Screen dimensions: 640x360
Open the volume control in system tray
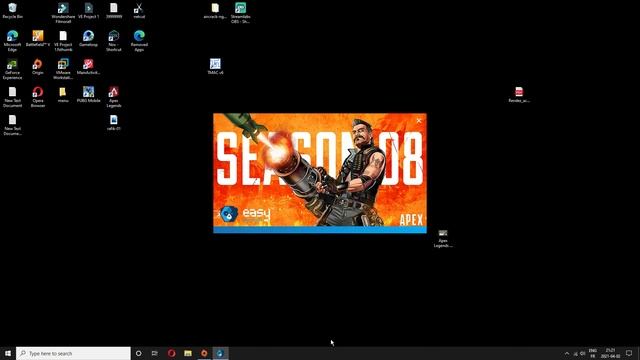point(582,353)
